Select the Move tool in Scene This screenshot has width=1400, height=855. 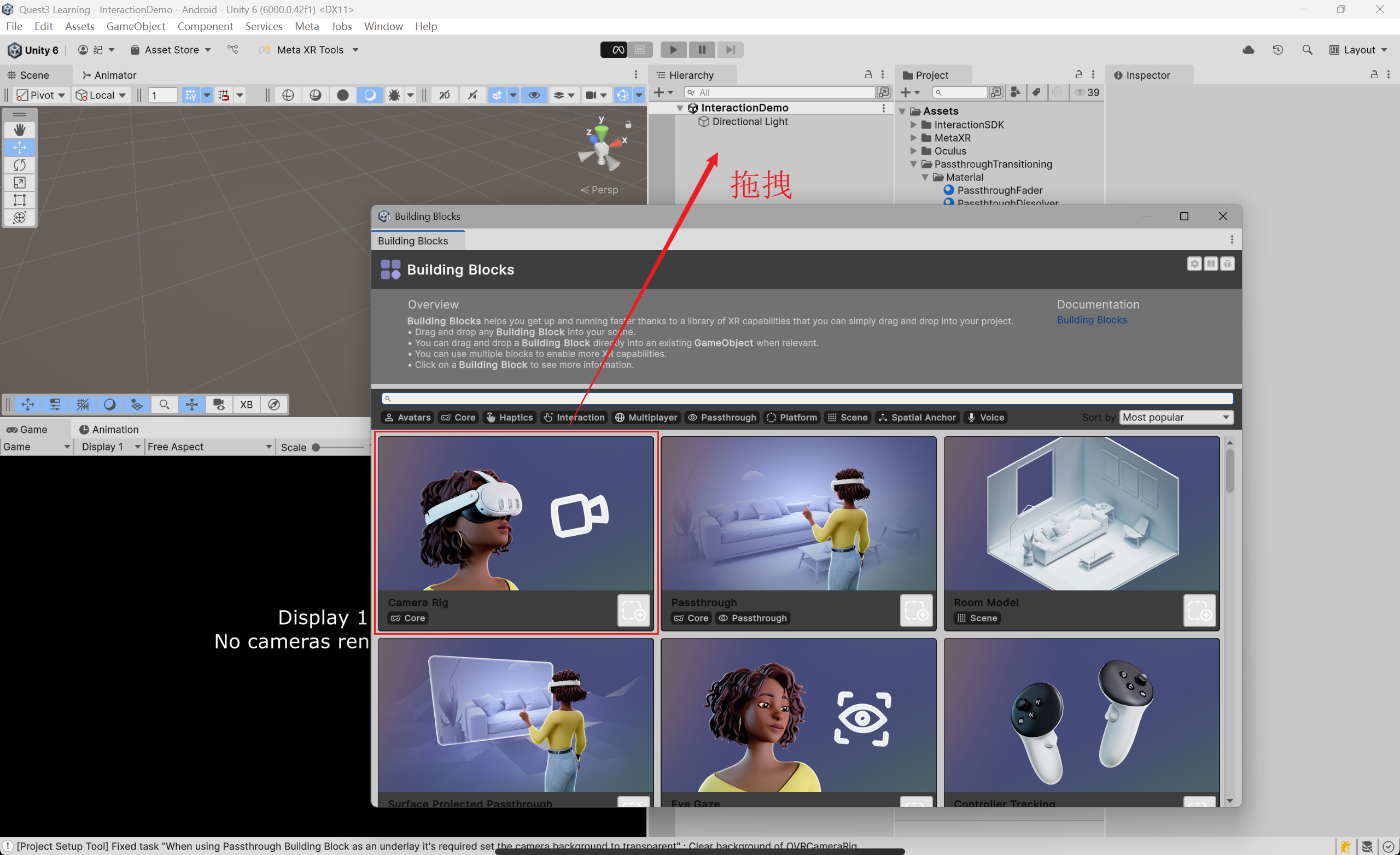[x=19, y=147]
